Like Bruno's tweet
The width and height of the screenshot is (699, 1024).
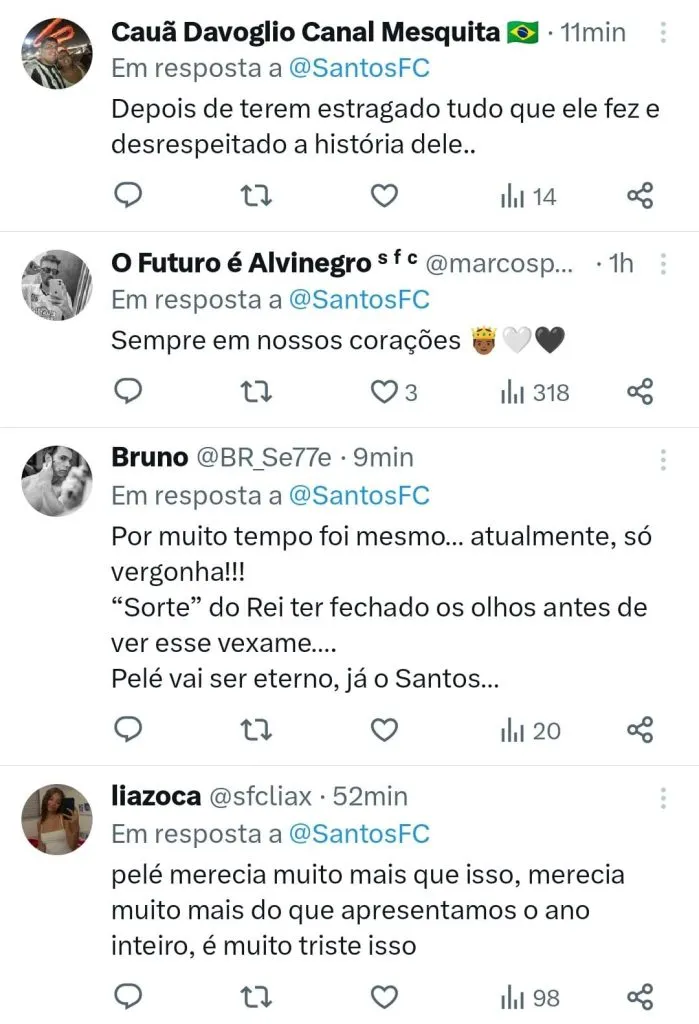pyautogui.click(x=385, y=731)
